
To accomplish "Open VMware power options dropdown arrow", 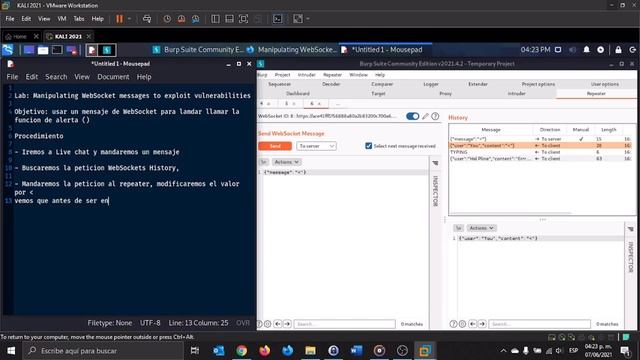I will [129, 19].
